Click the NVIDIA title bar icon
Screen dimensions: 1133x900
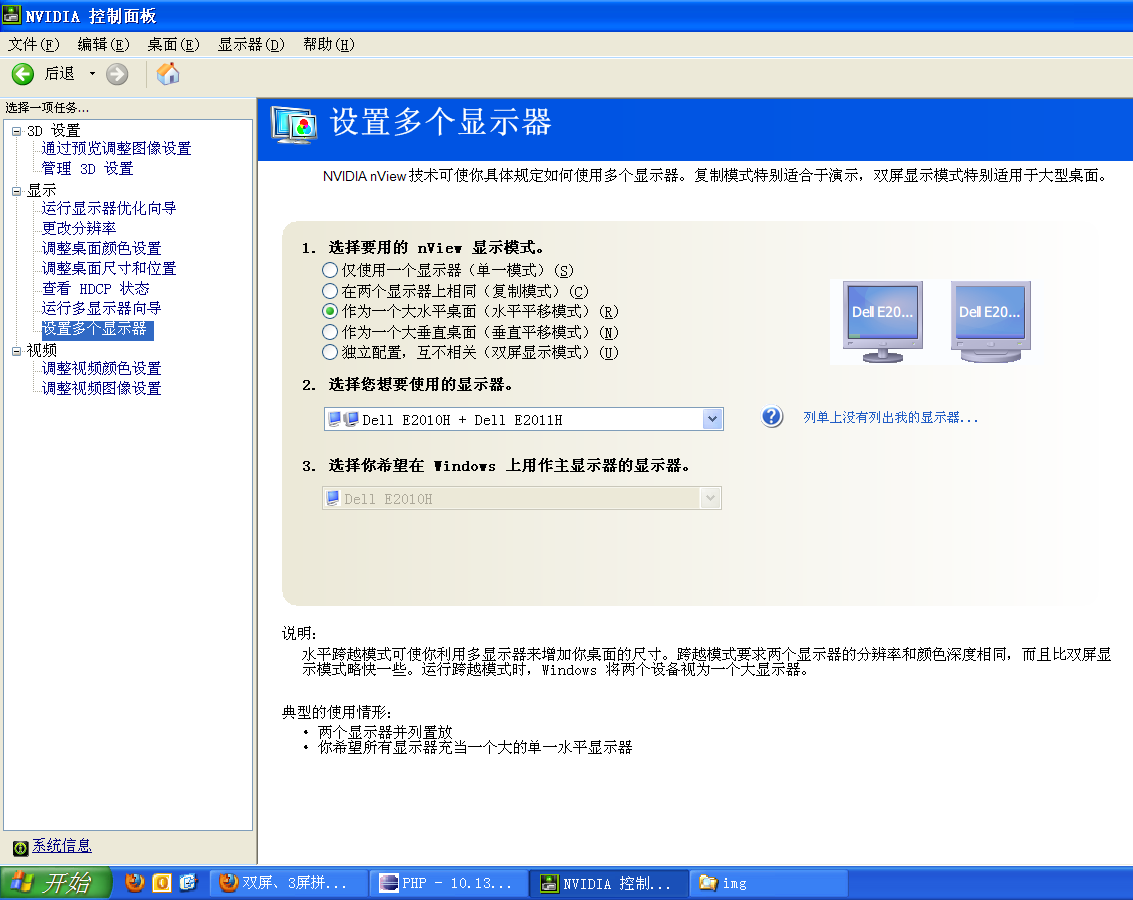pyautogui.click(x=12, y=14)
